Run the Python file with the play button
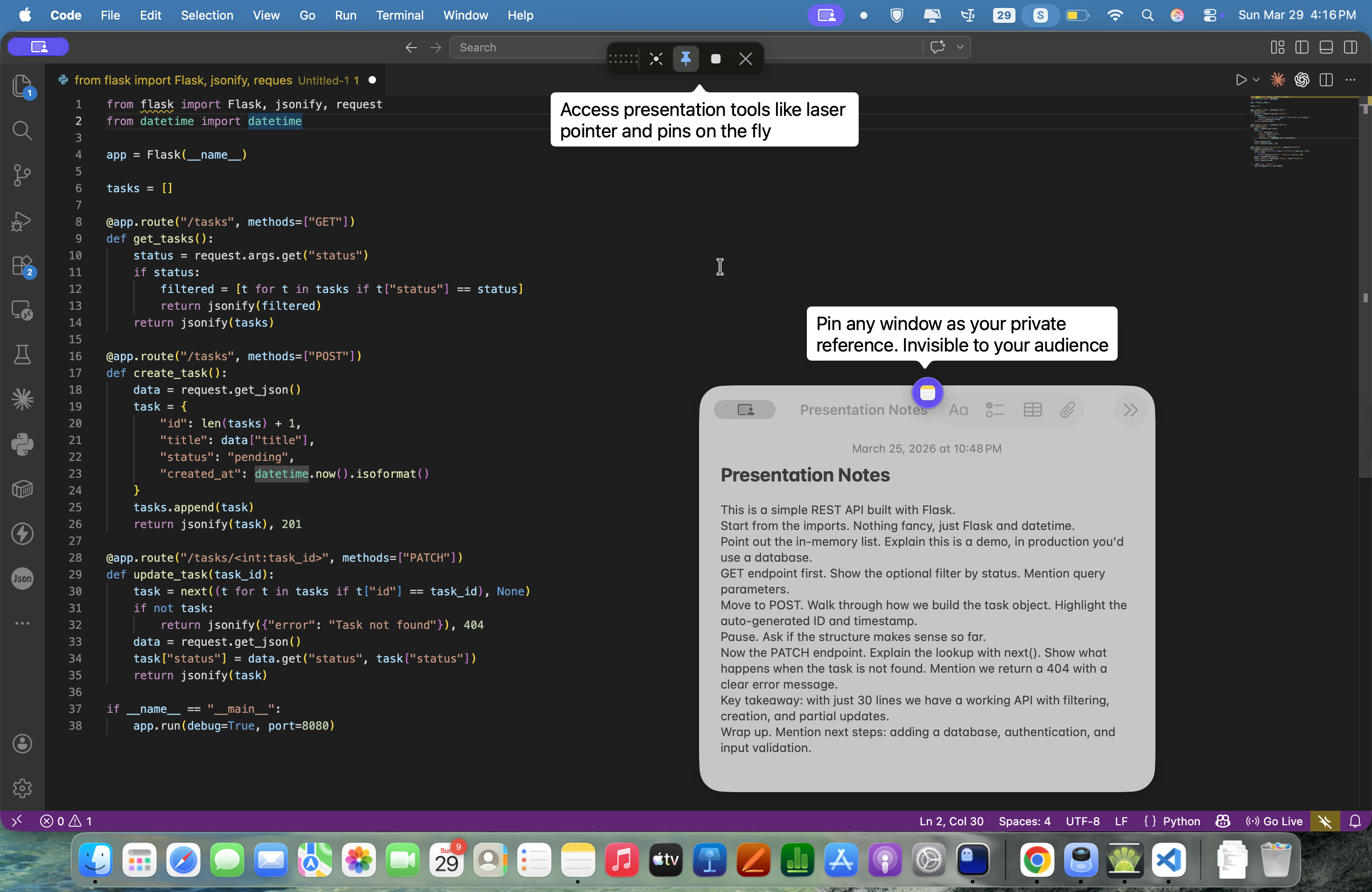1372x892 pixels. [1240, 80]
